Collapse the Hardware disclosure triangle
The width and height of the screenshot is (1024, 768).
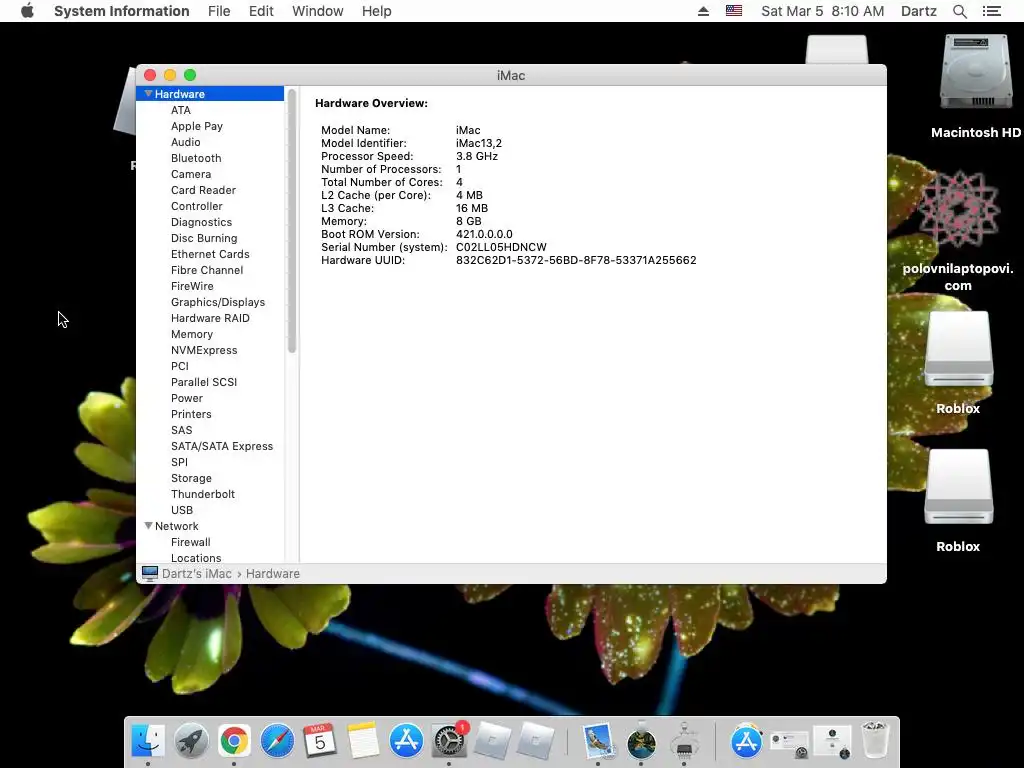(148, 93)
